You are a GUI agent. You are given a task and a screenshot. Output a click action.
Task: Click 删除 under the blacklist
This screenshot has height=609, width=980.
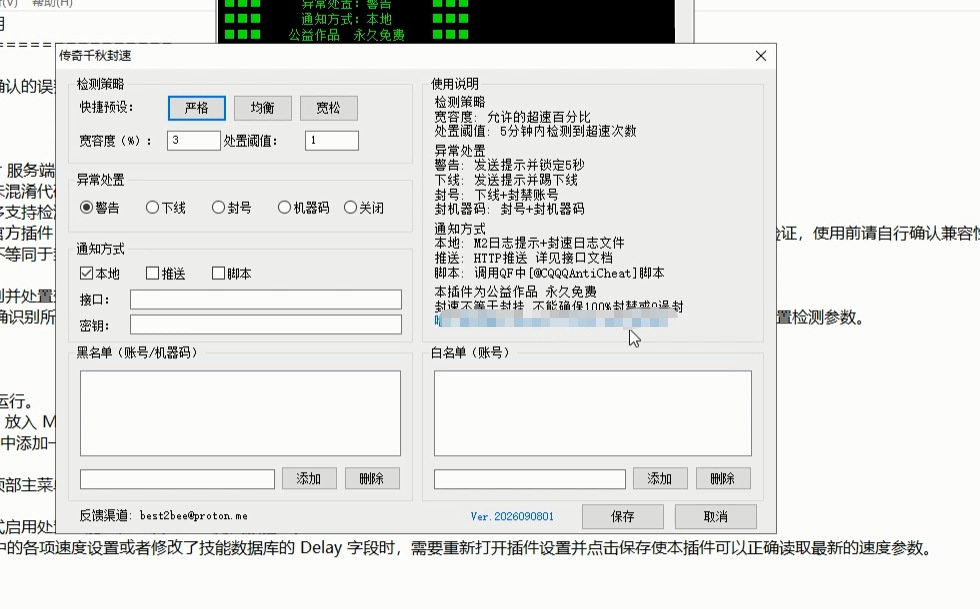click(x=372, y=479)
